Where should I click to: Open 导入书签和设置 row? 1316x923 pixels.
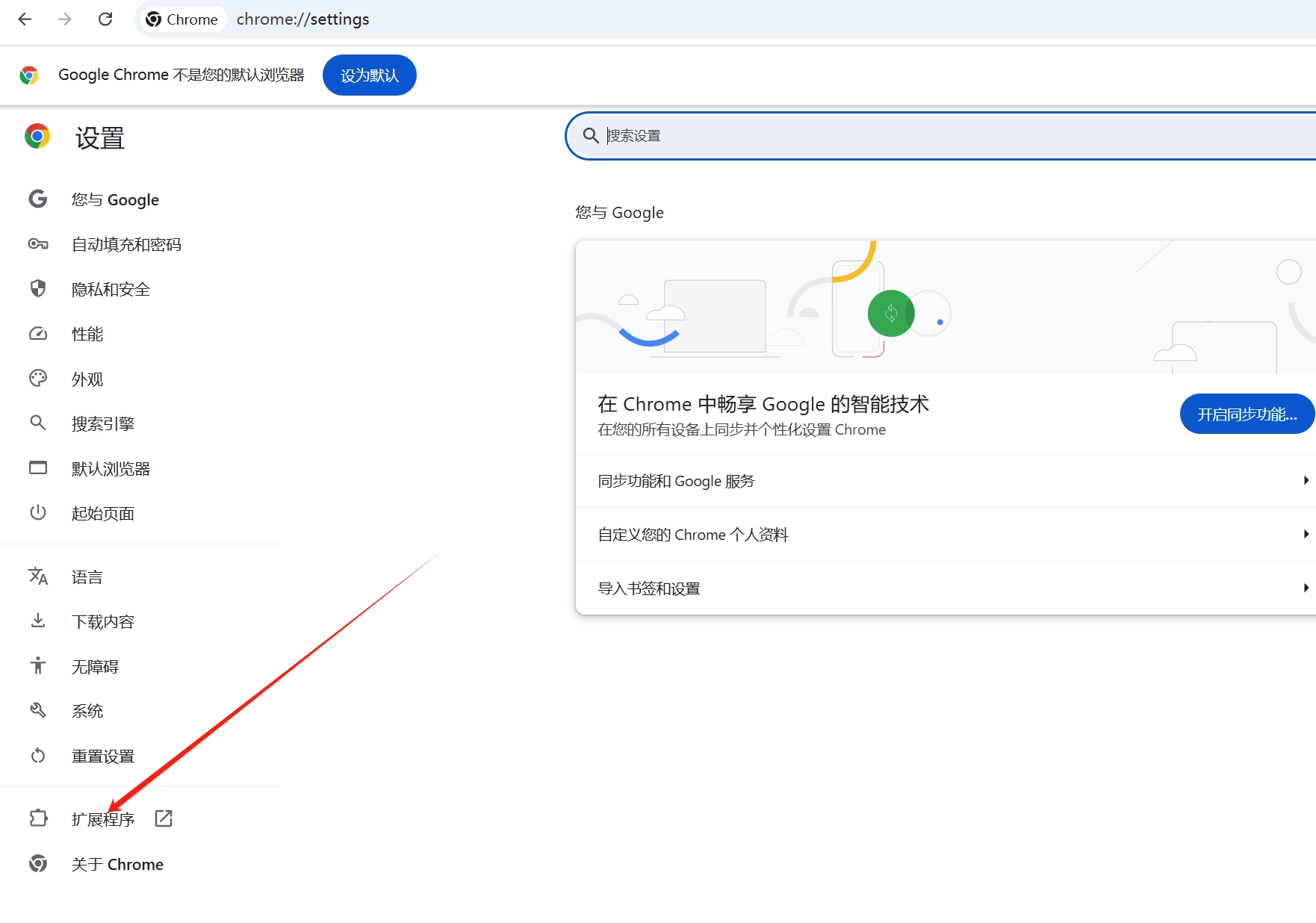click(946, 588)
